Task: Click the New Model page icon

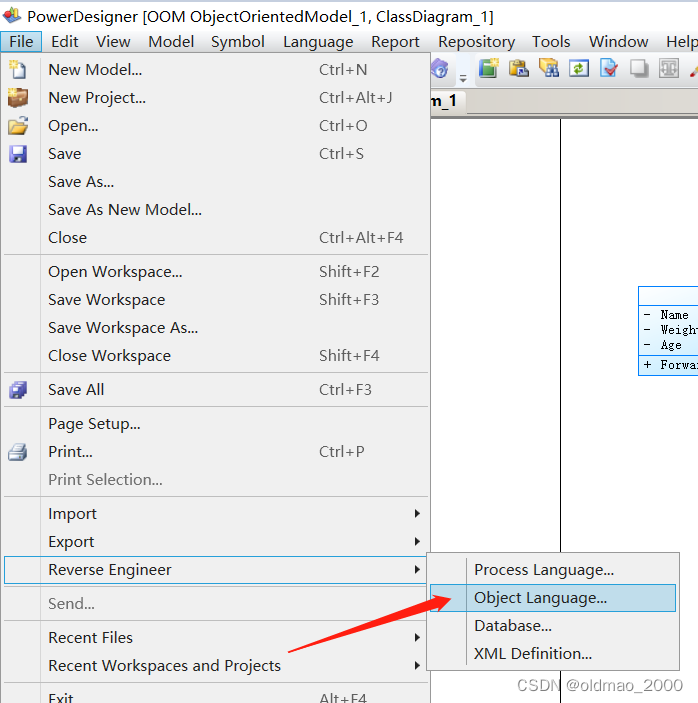Action: 18,69
